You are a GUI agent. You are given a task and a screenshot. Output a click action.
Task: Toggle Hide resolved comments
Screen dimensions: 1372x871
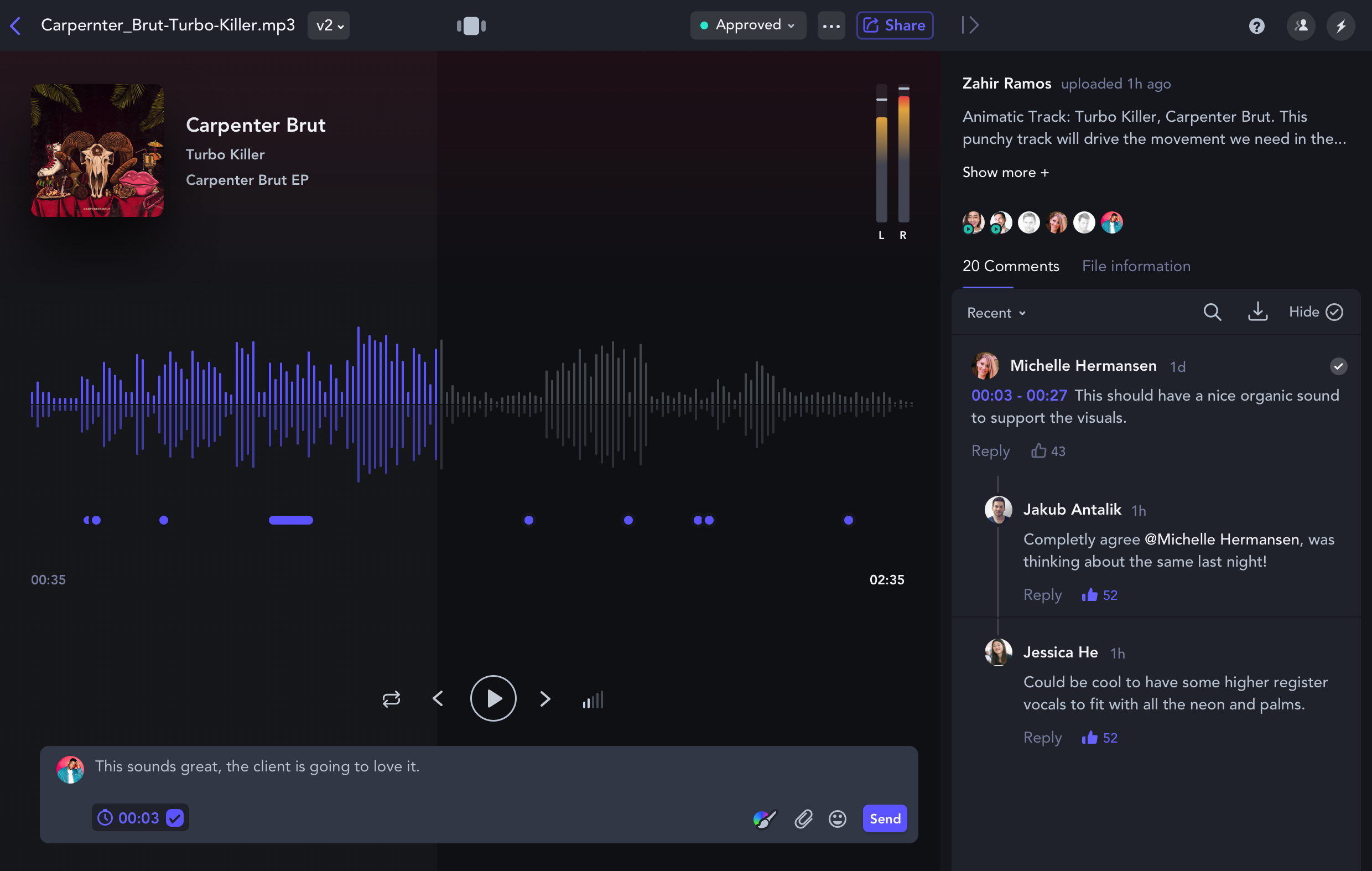1316,312
